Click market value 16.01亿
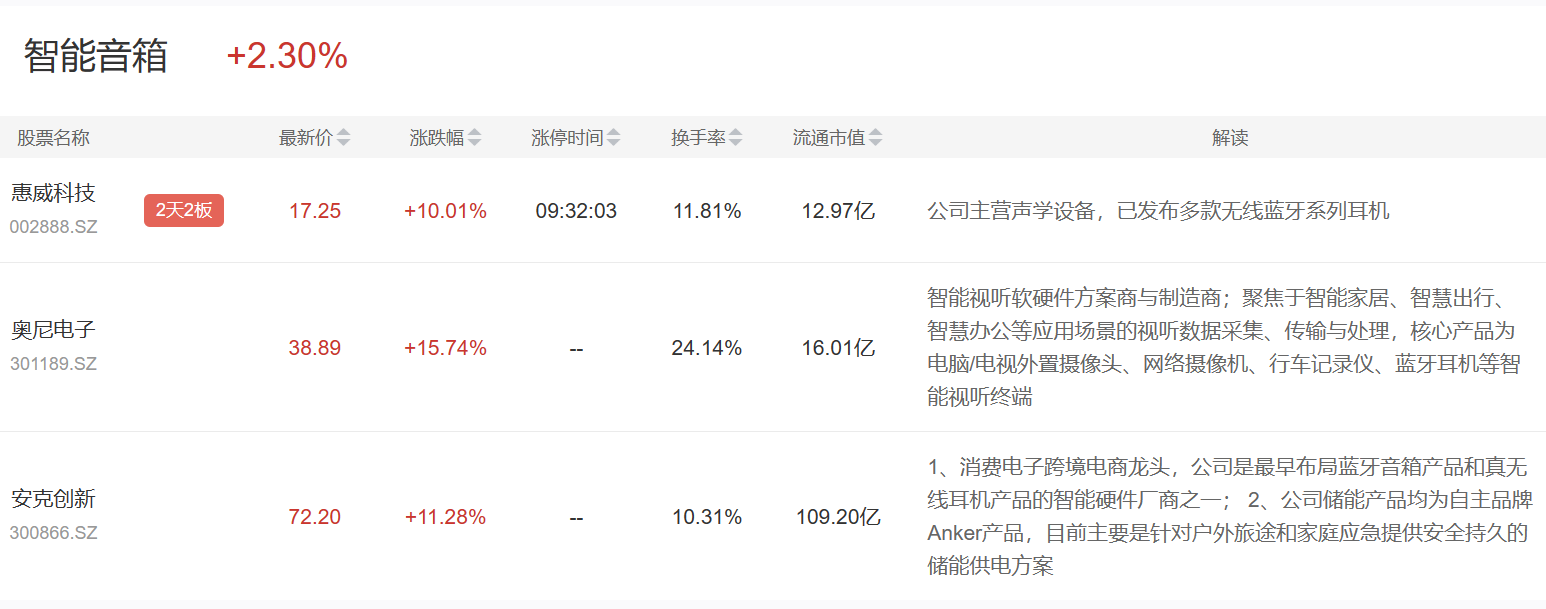This screenshot has height=609, width=1546. pos(838,348)
